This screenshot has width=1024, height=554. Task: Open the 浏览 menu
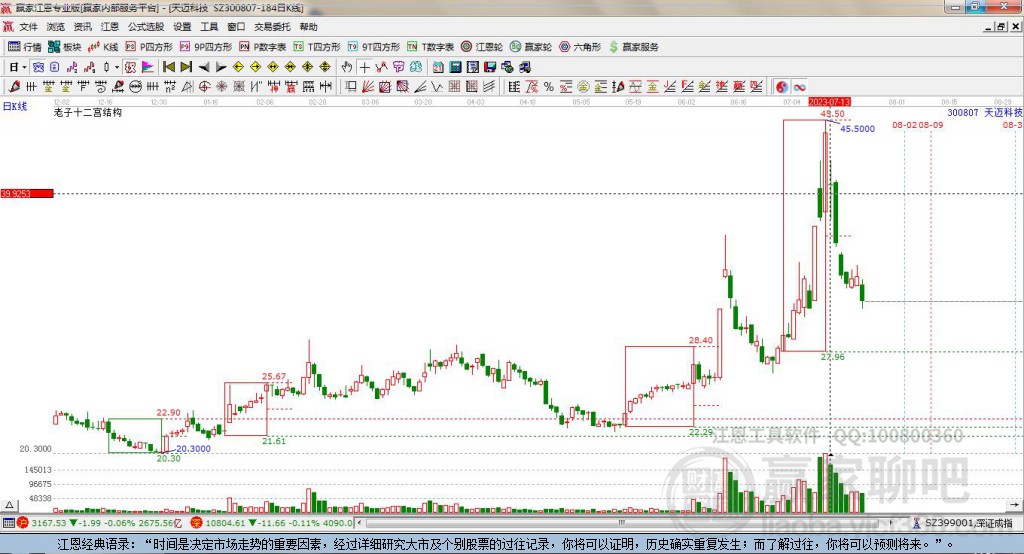click(56, 27)
